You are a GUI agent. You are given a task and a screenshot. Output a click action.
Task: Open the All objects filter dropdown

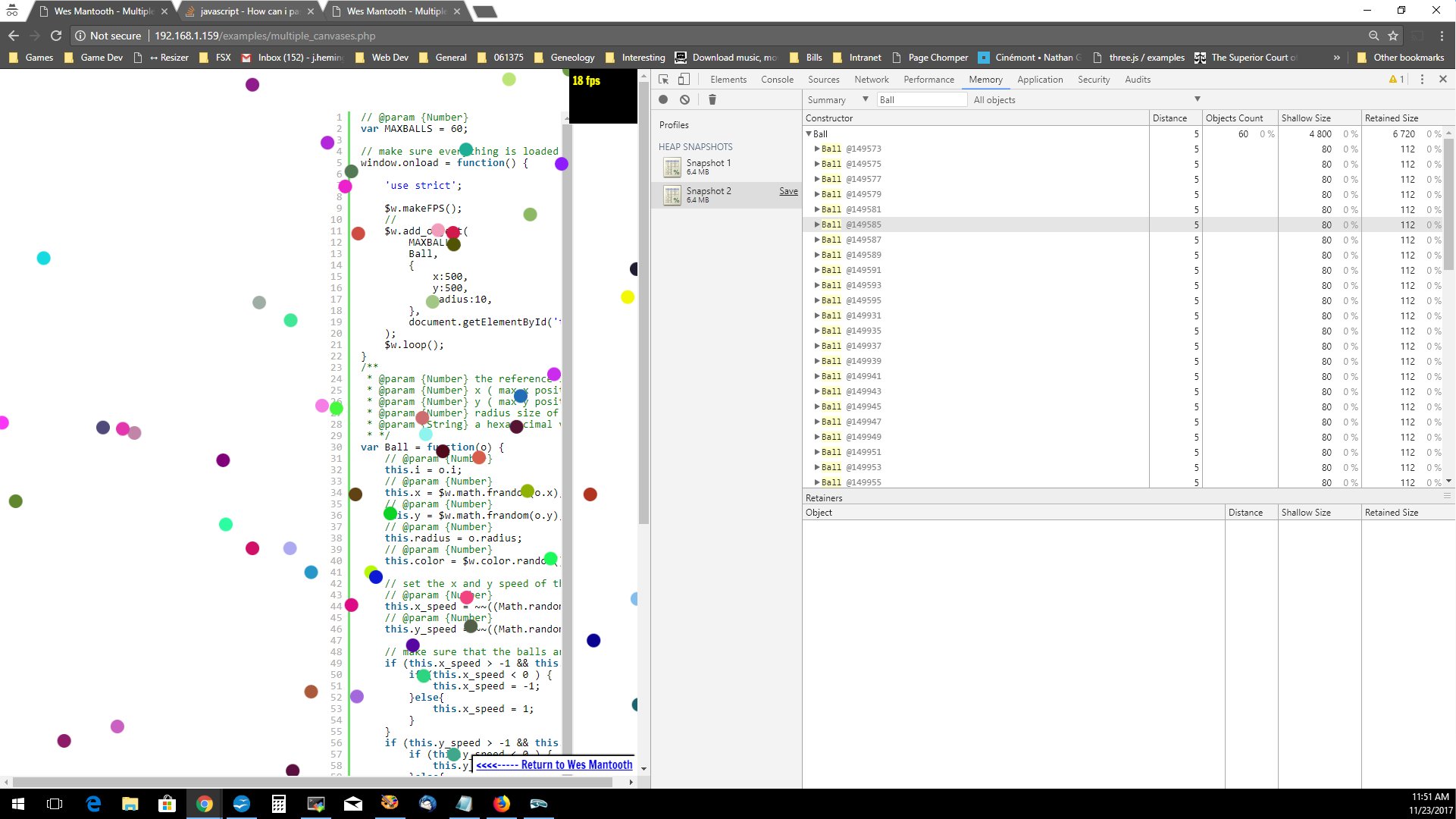(x=1086, y=99)
